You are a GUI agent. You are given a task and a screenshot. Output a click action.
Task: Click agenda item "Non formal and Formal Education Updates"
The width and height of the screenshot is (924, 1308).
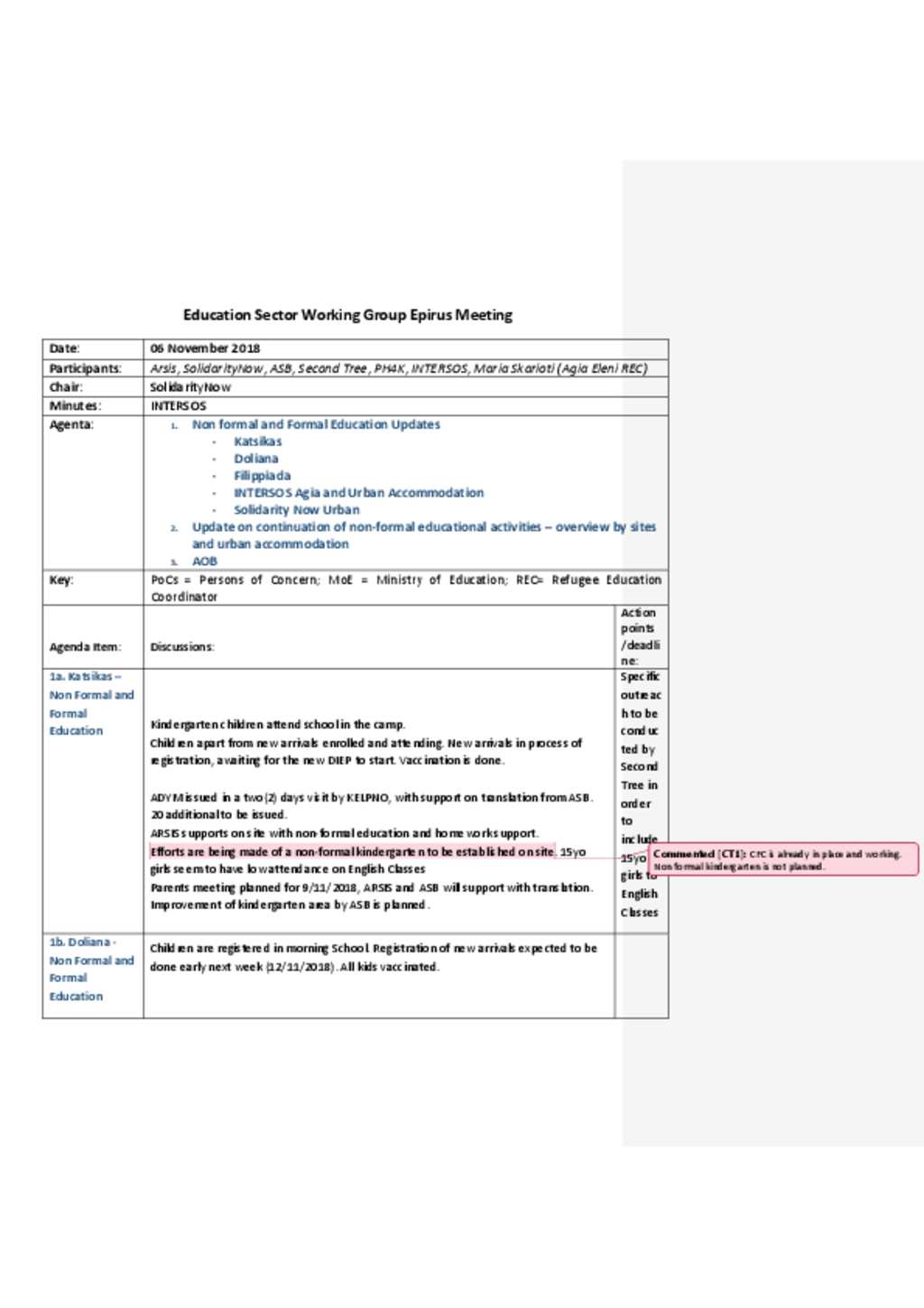(x=316, y=424)
